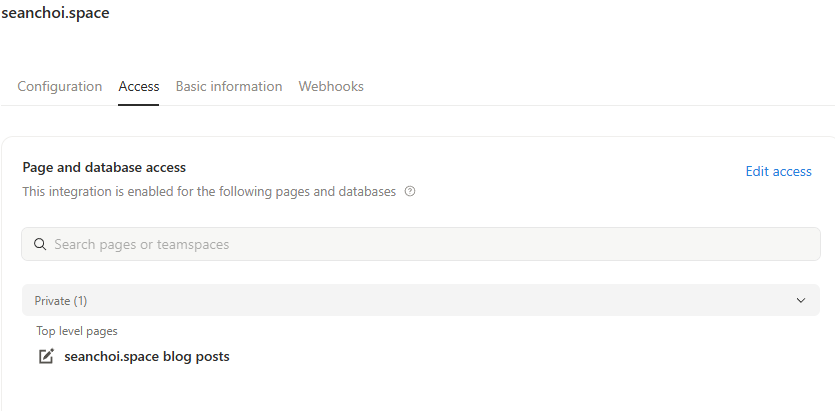Click the page icon beside blog posts

click(x=45, y=356)
